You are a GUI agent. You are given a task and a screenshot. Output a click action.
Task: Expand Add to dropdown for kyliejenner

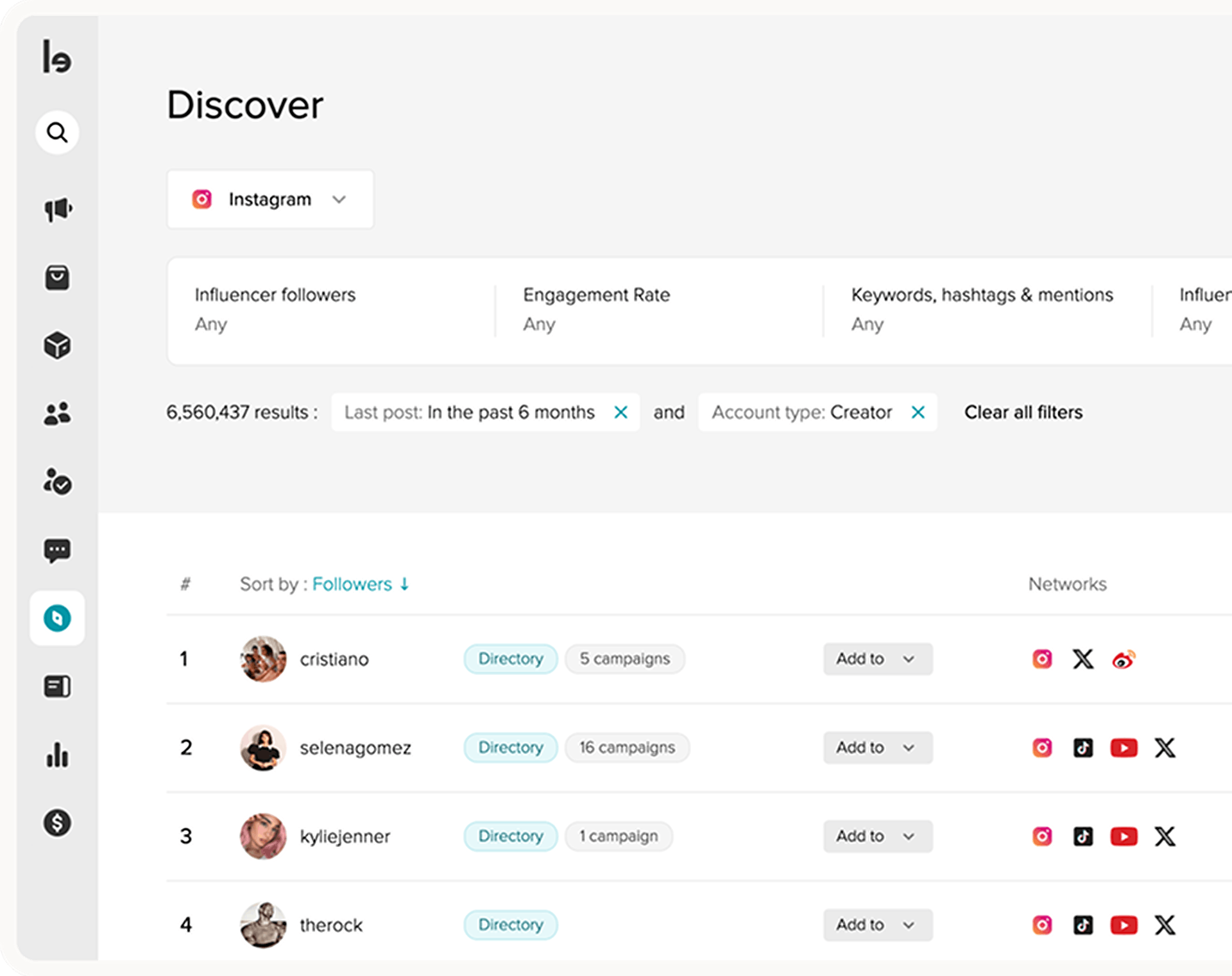click(877, 836)
